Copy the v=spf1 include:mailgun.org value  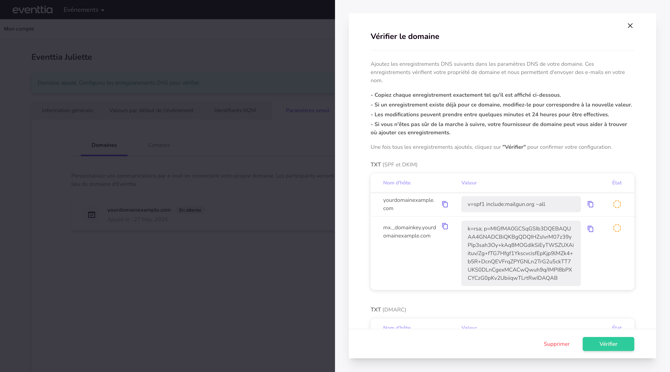(x=590, y=204)
